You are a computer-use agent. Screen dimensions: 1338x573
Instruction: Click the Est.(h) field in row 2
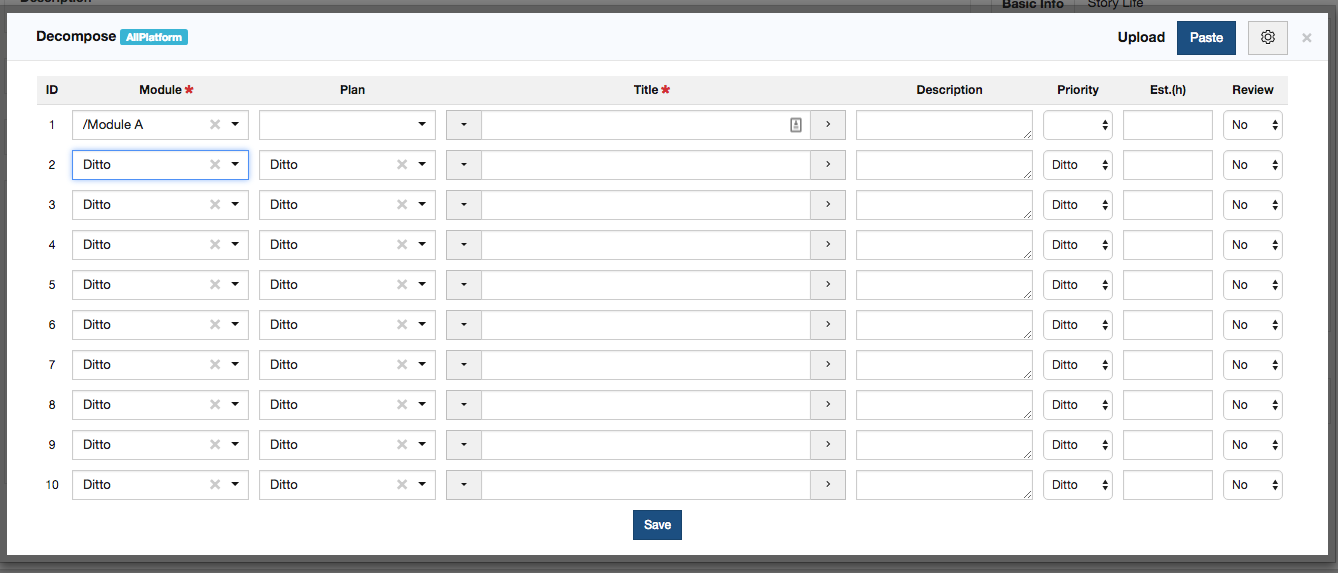(1168, 165)
